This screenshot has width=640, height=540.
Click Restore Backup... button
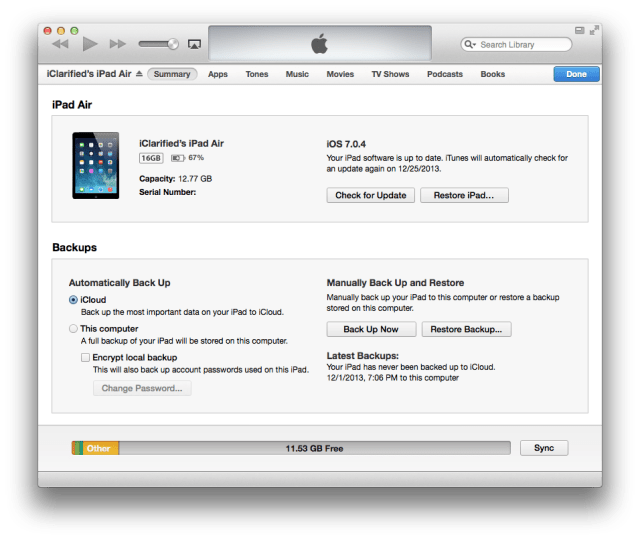click(x=466, y=329)
